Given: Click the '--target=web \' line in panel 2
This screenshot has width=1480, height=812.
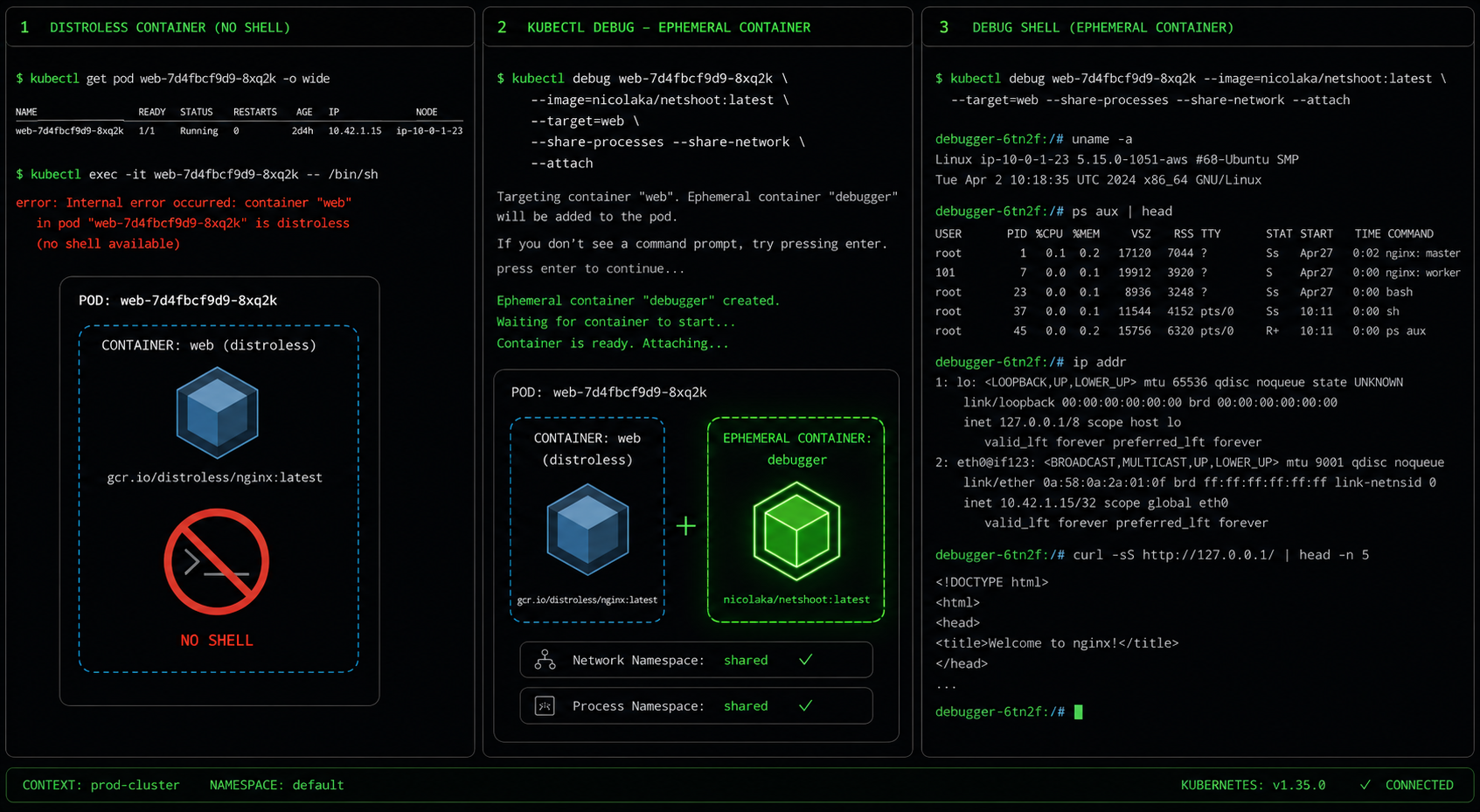Looking at the screenshot, I should point(584,121).
